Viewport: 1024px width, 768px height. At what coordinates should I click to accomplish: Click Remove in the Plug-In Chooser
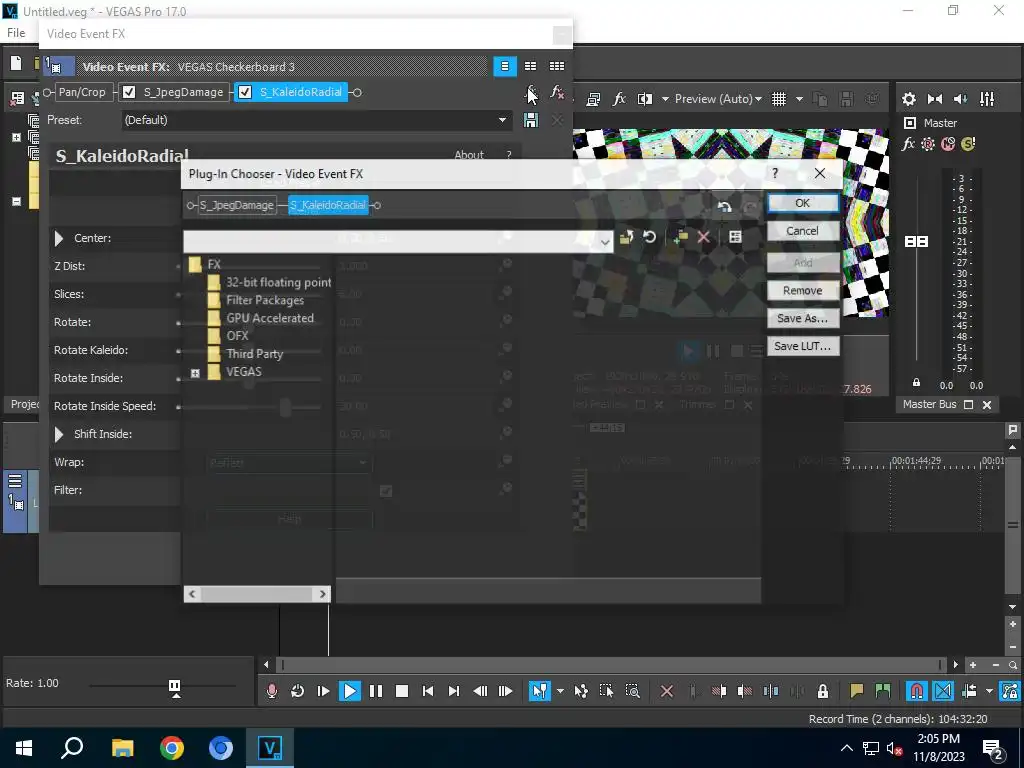coord(803,291)
